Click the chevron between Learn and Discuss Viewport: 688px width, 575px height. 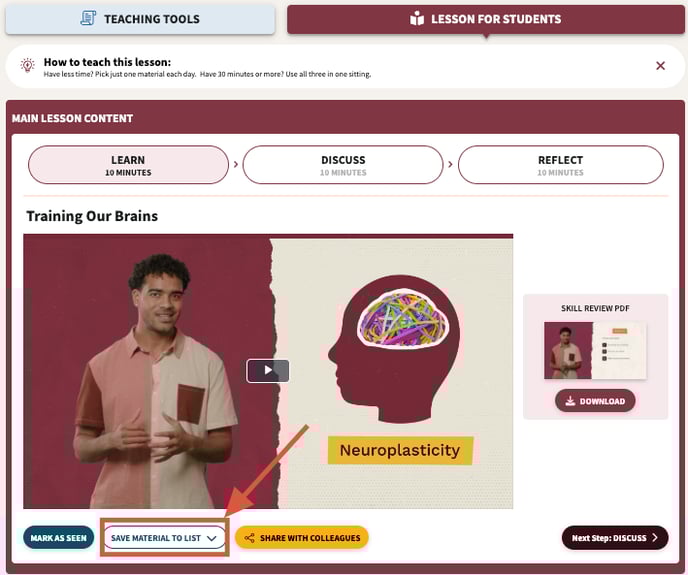[x=236, y=164]
